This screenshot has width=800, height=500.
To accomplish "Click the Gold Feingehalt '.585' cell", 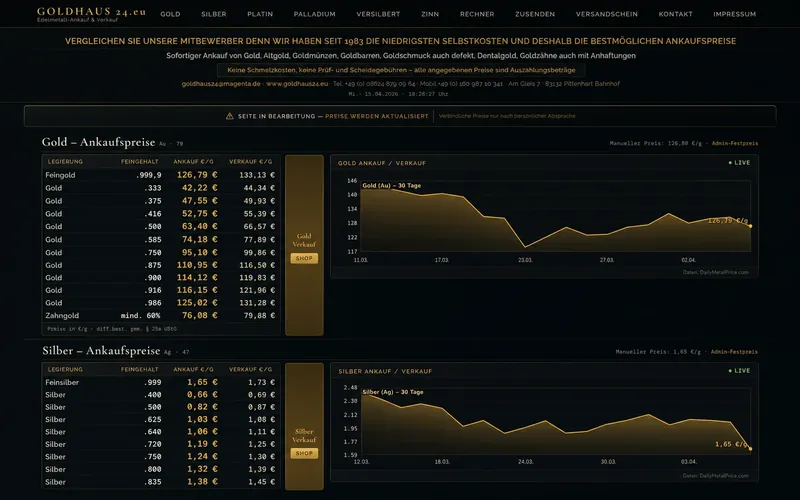I will (x=153, y=239).
